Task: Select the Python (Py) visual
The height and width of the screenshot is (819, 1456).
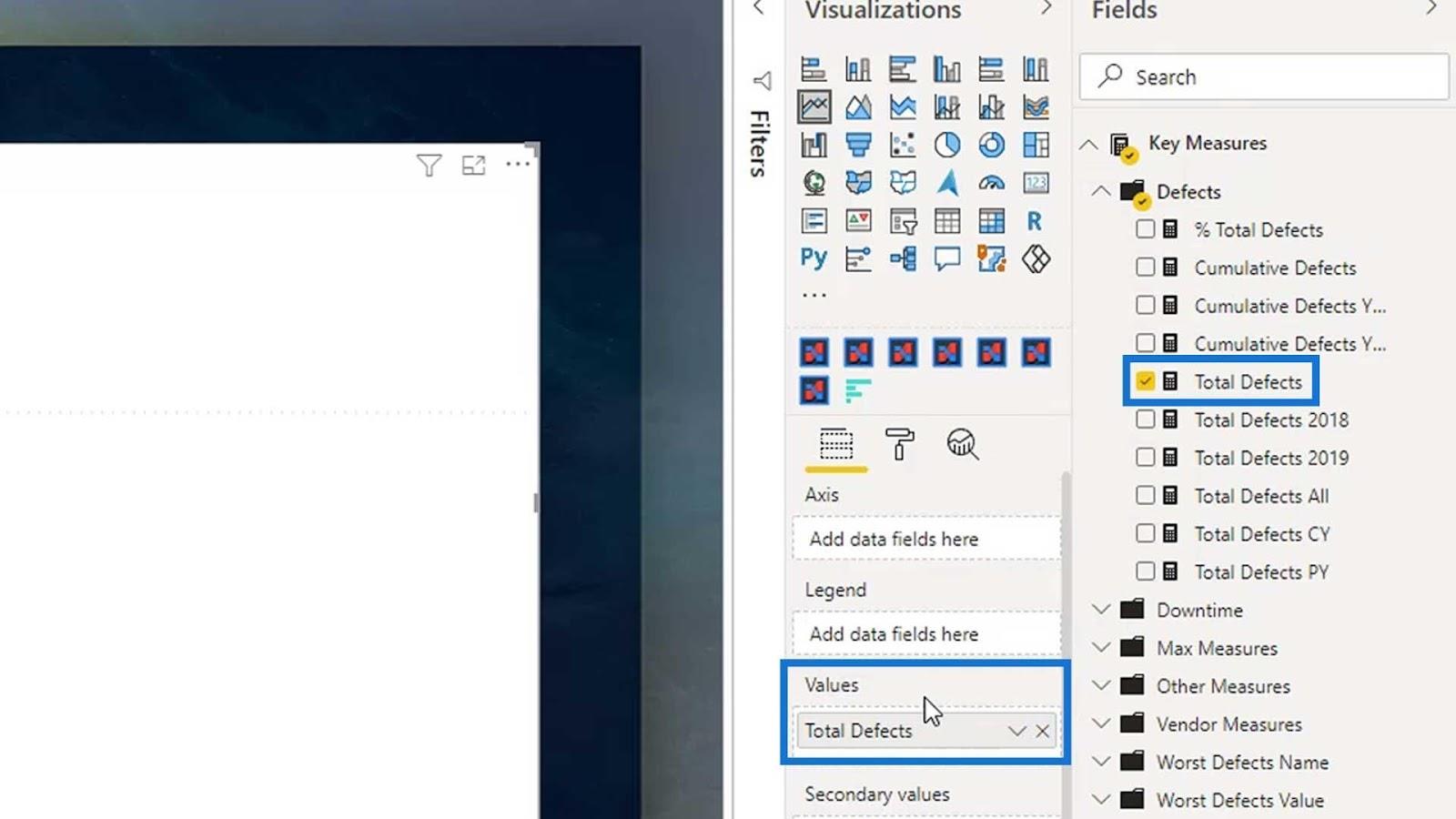Action: point(814,258)
